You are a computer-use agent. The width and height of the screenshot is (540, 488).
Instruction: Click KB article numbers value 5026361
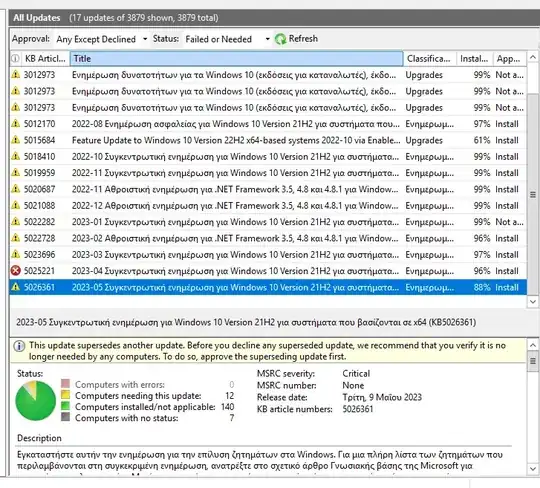357,409
